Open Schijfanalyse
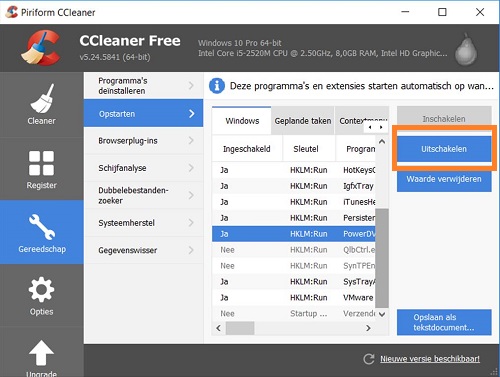This screenshot has height=377, width=500. pyautogui.click(x=143, y=168)
